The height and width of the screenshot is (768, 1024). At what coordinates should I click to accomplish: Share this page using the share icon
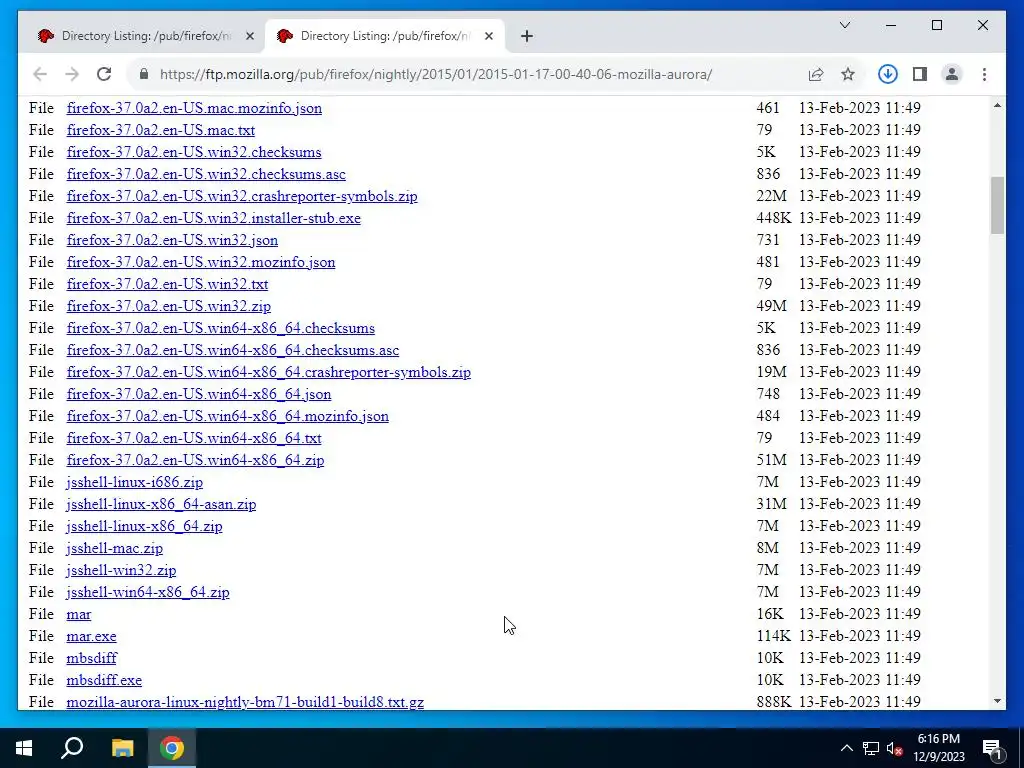point(816,74)
